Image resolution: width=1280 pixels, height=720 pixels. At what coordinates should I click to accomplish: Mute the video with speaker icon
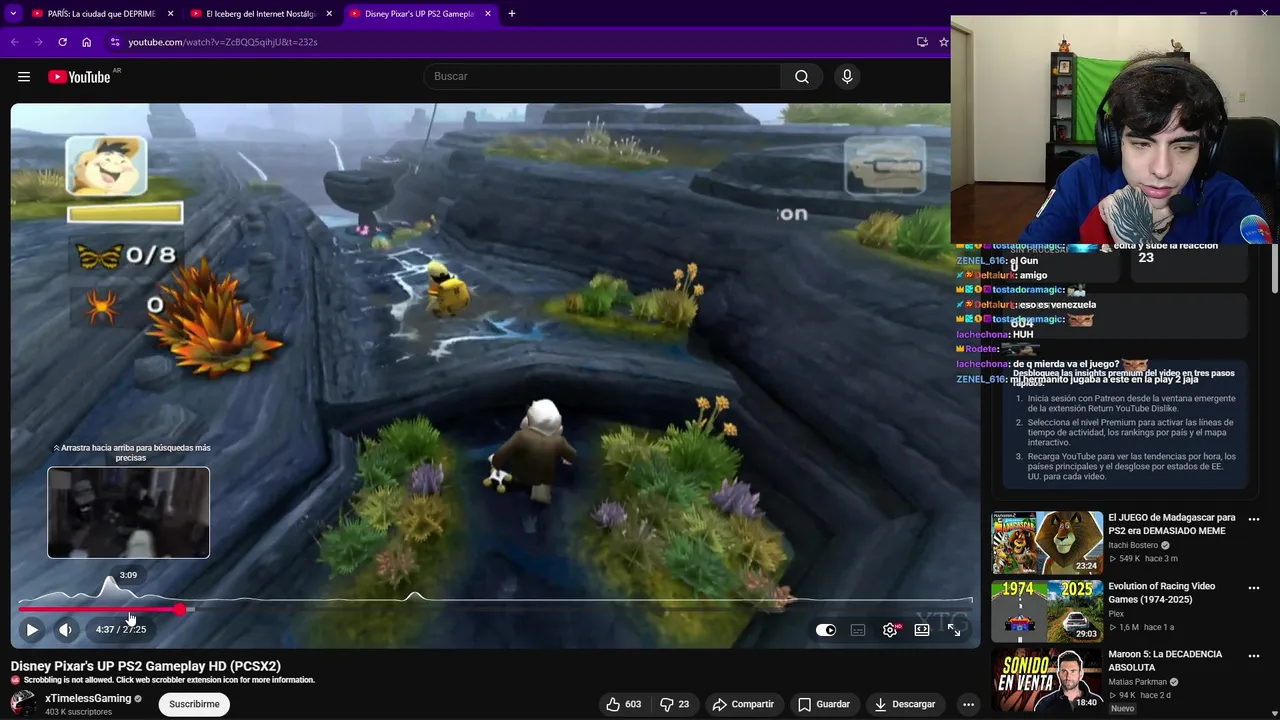tap(65, 630)
